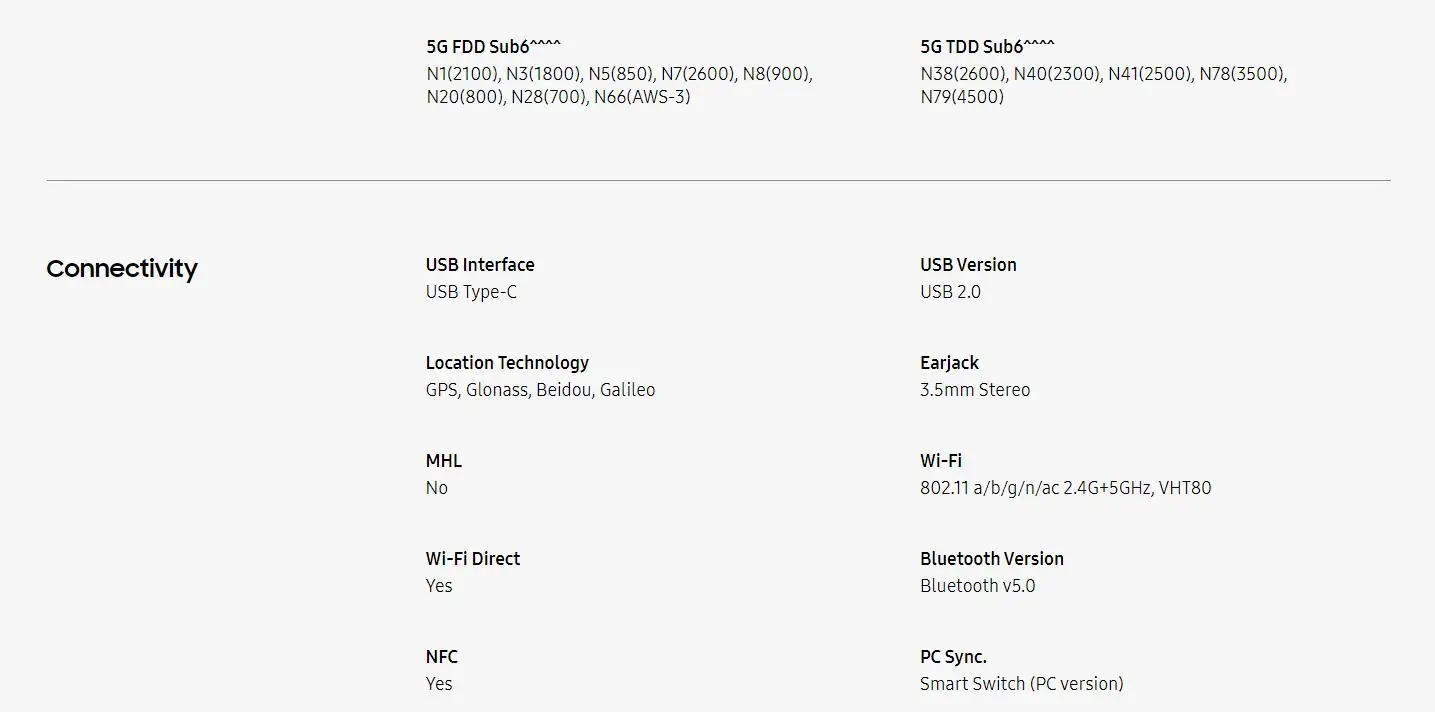Image resolution: width=1435 pixels, height=712 pixels.
Task: Click the USB 2.0 value
Action: coord(950,292)
